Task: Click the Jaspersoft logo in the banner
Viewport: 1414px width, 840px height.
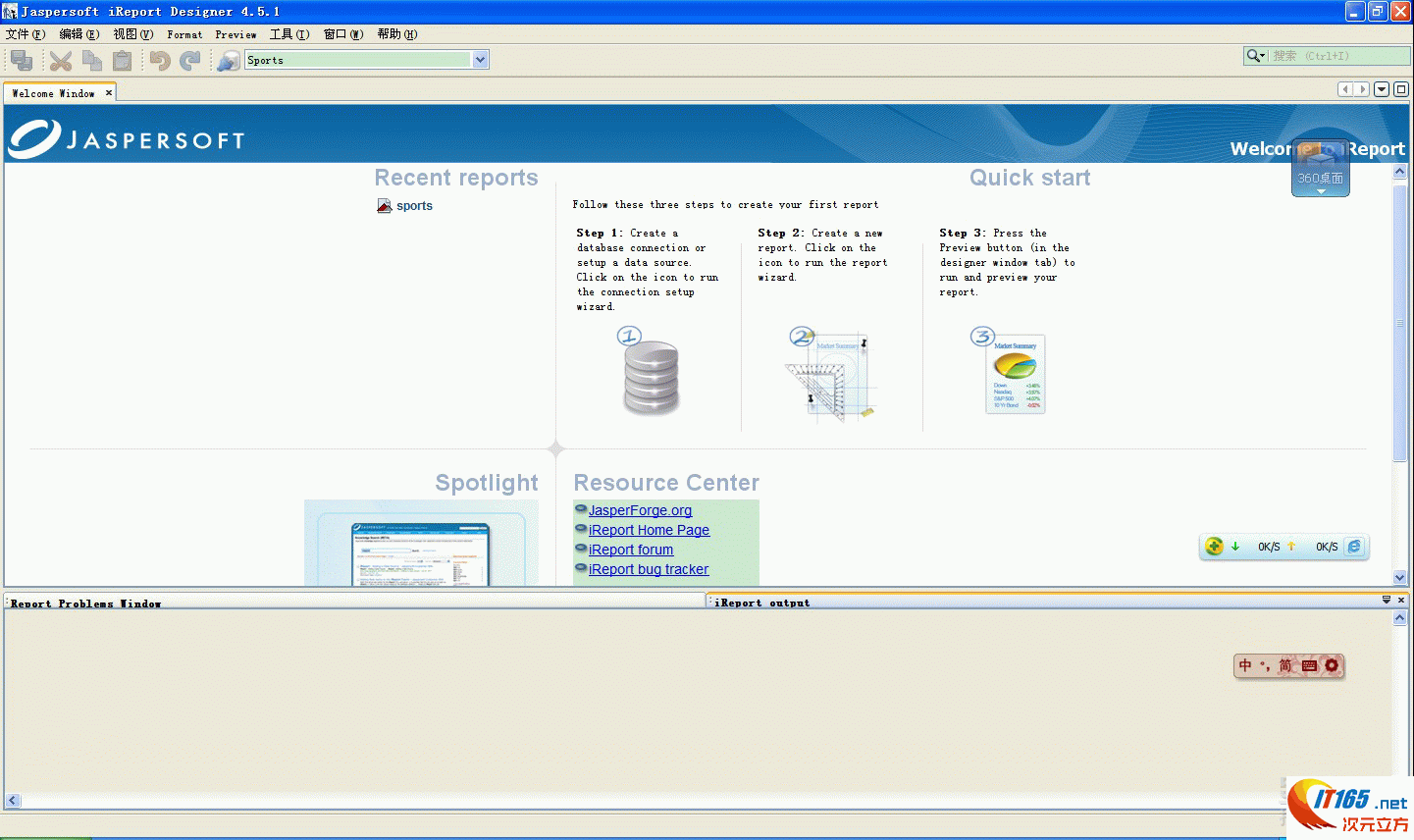Action: [x=126, y=139]
